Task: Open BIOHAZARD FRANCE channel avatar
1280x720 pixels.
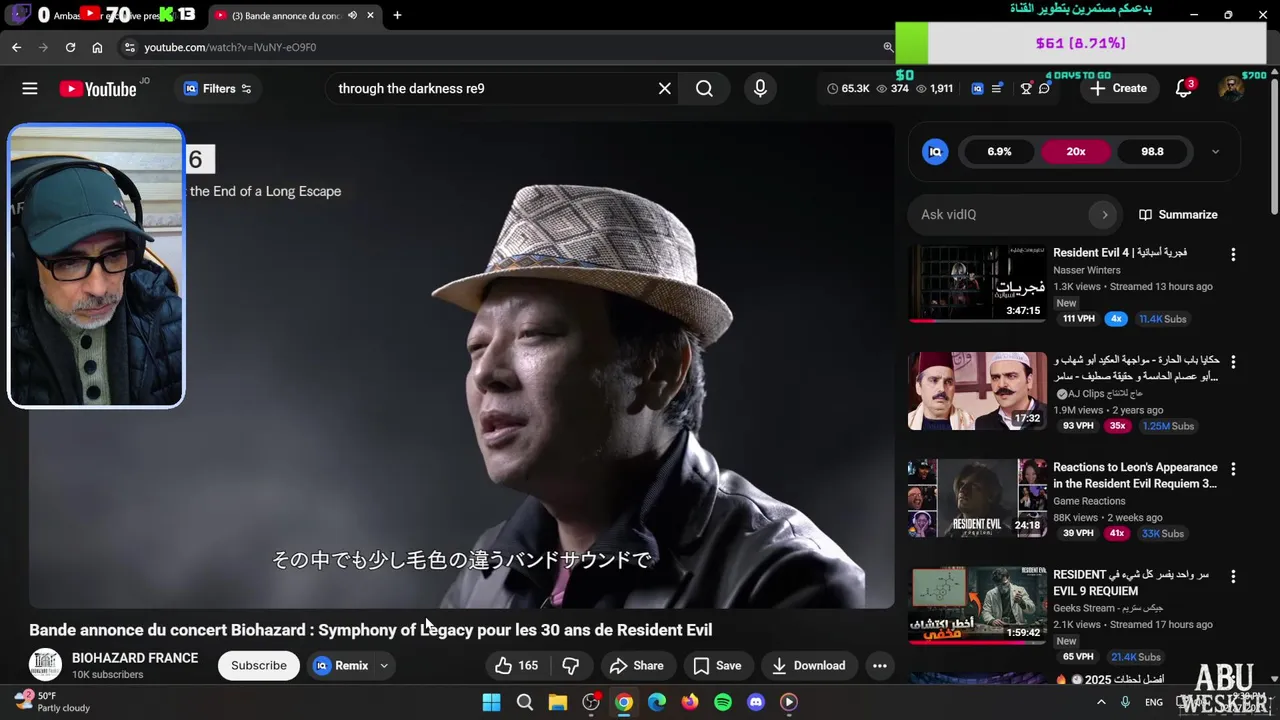Action: coord(45,665)
